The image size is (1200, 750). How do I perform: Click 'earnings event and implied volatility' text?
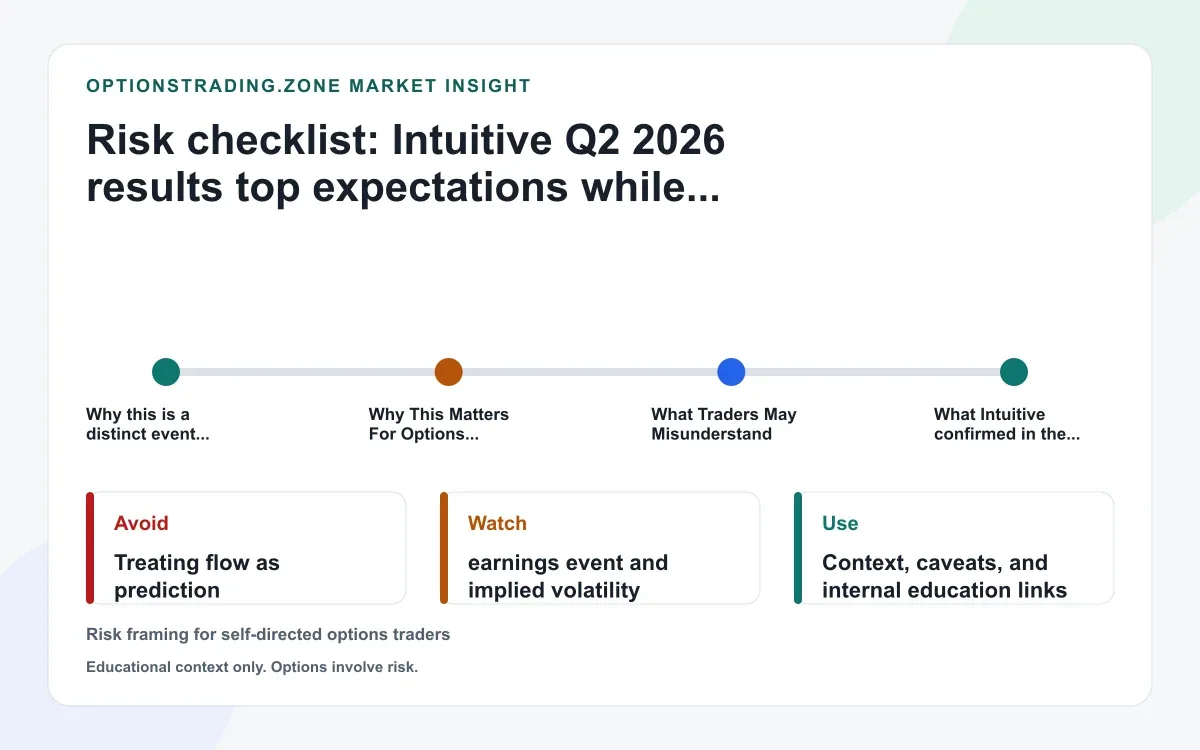(x=568, y=576)
